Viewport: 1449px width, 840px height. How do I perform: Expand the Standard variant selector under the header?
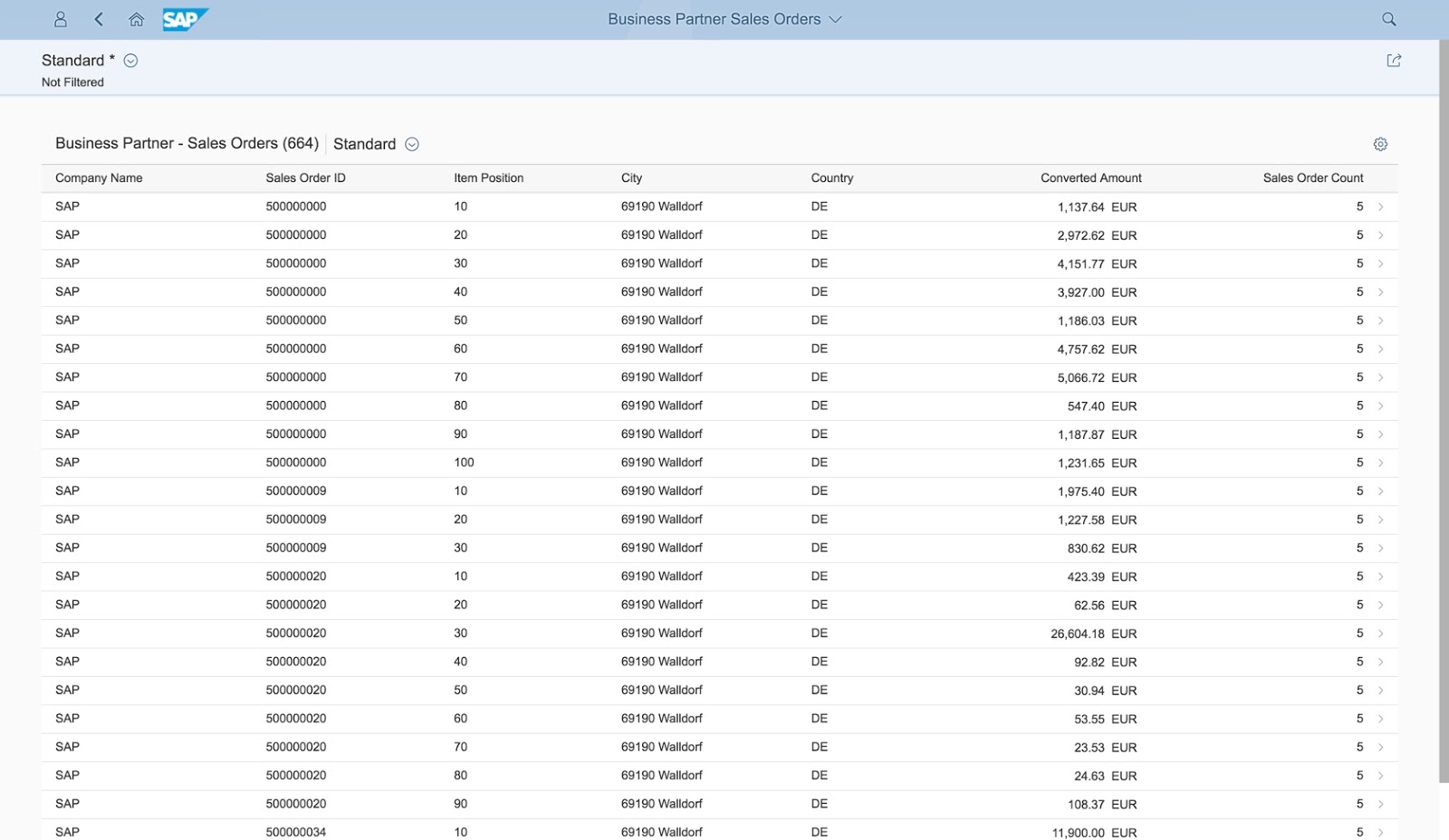tap(130, 60)
